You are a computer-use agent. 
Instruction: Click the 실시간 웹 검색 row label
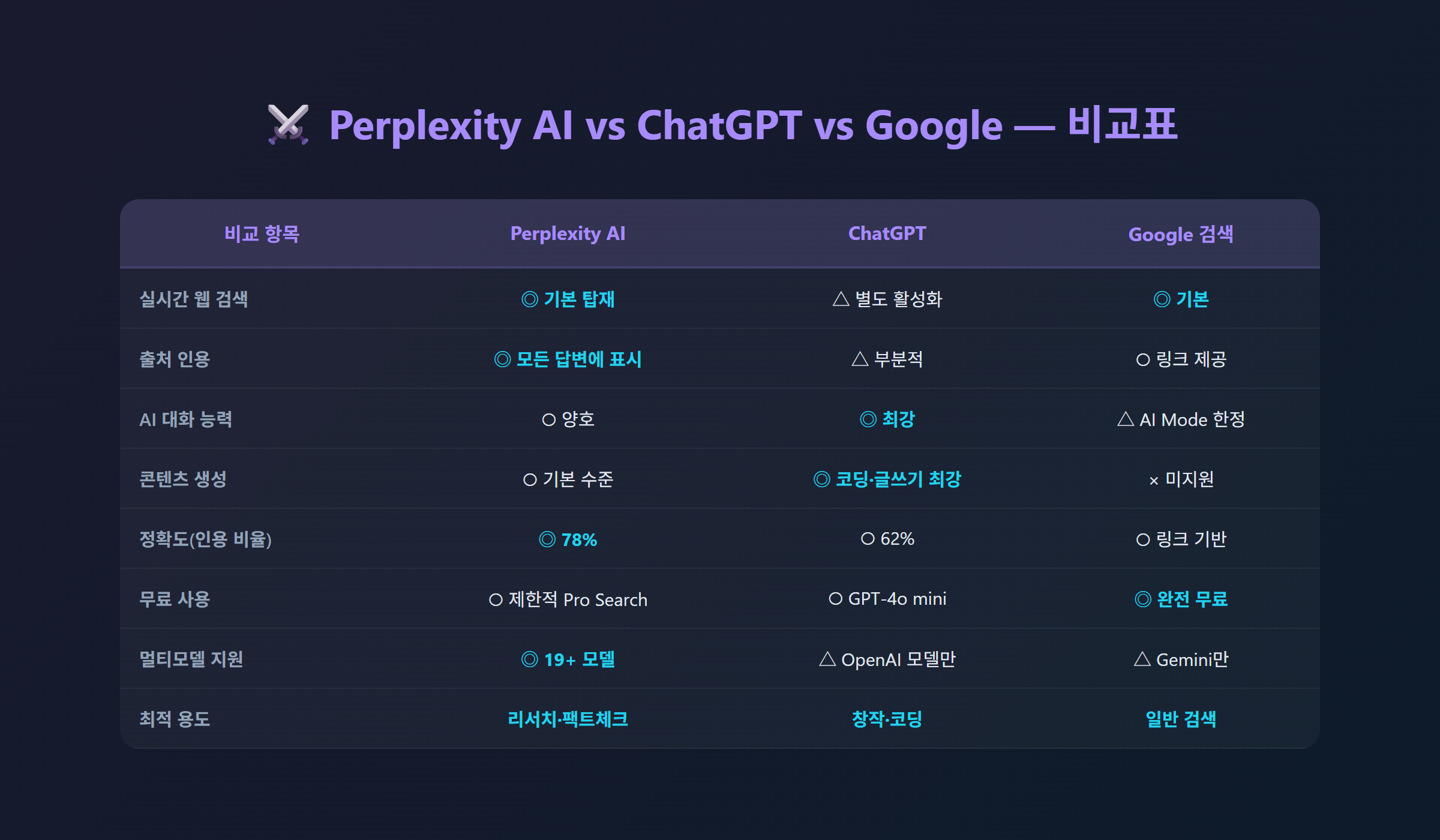click(194, 299)
